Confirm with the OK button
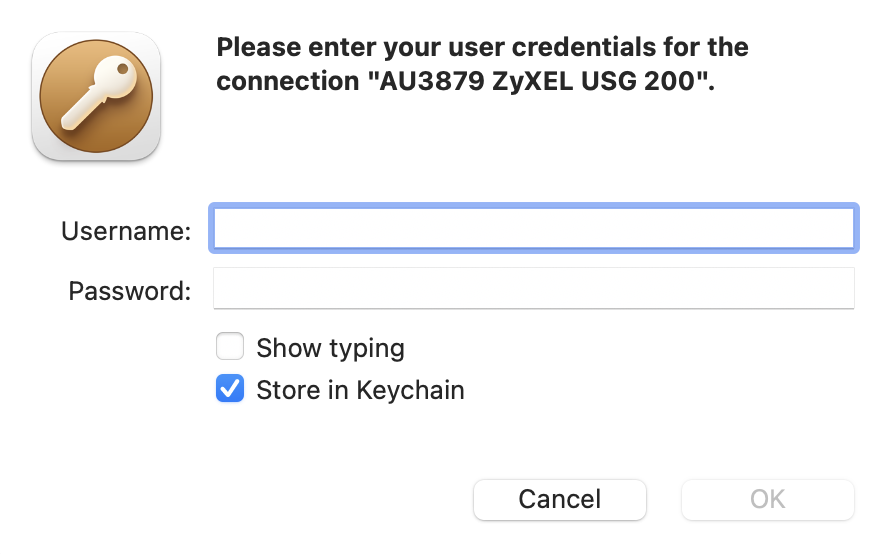The width and height of the screenshot is (882, 554). [x=768, y=499]
